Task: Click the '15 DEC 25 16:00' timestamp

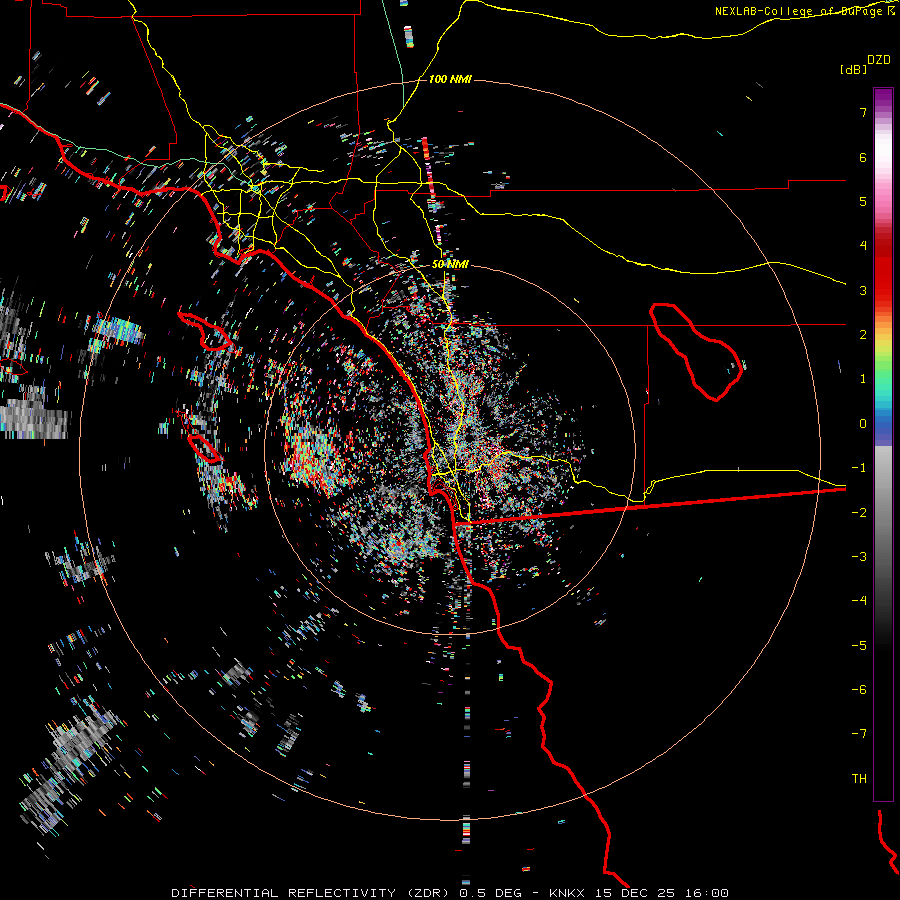Action: pos(662,893)
